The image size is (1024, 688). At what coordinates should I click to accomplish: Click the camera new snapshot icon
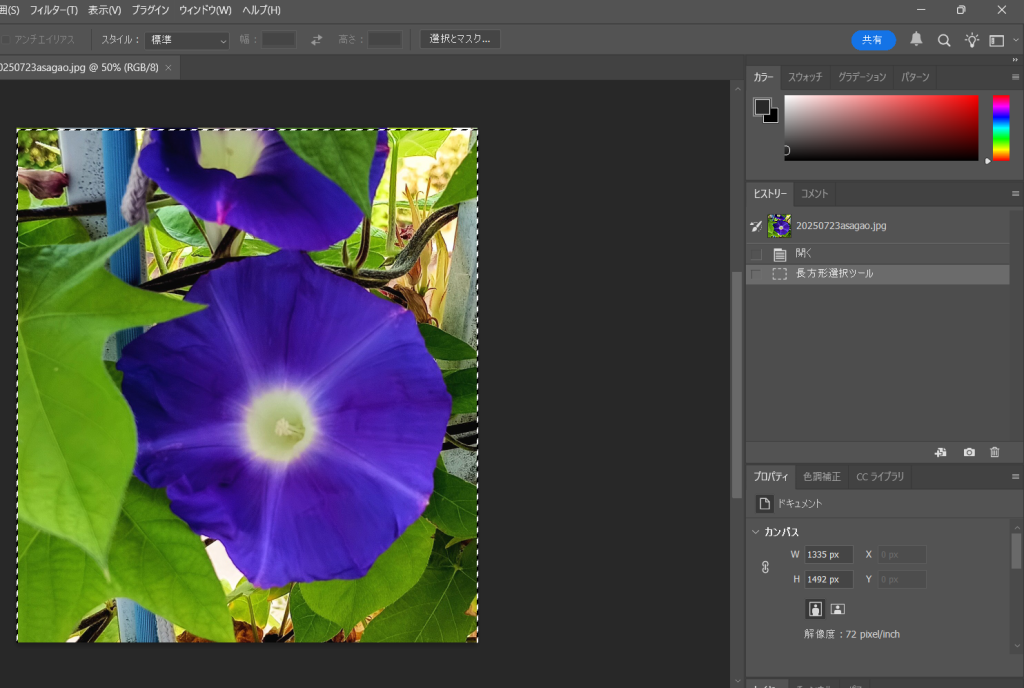pos(969,452)
